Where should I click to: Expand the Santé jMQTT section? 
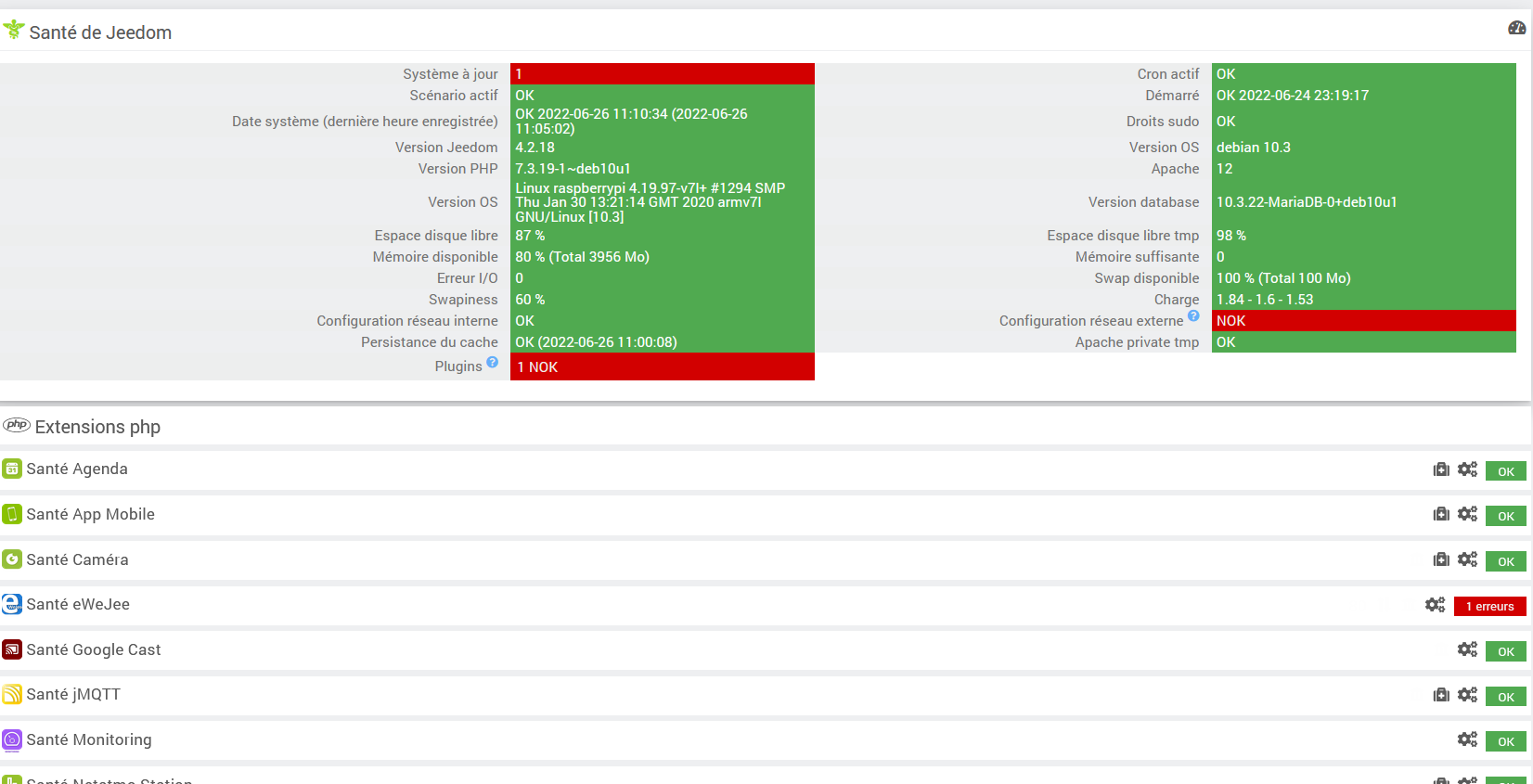(x=73, y=694)
